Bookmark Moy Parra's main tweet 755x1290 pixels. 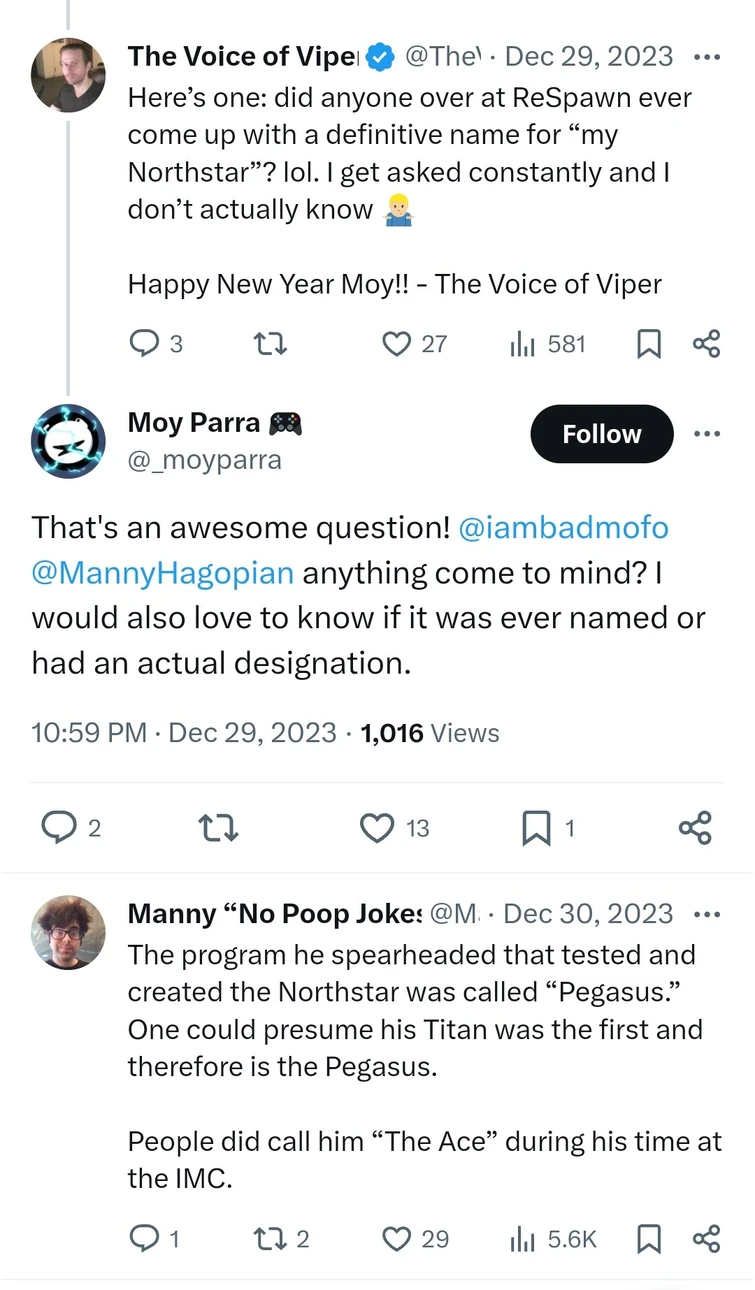pyautogui.click(x=537, y=827)
